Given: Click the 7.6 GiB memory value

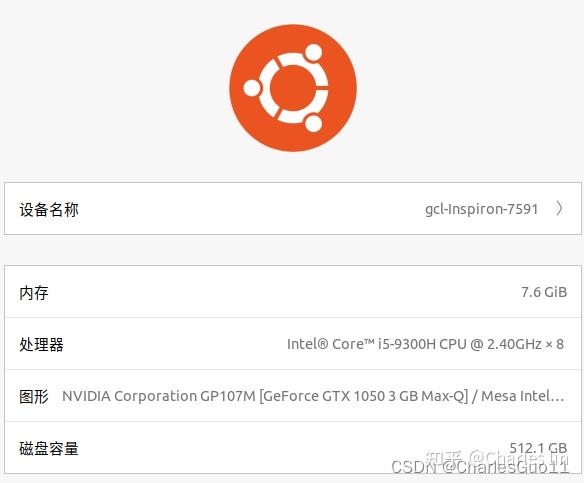Looking at the screenshot, I should (x=544, y=292).
